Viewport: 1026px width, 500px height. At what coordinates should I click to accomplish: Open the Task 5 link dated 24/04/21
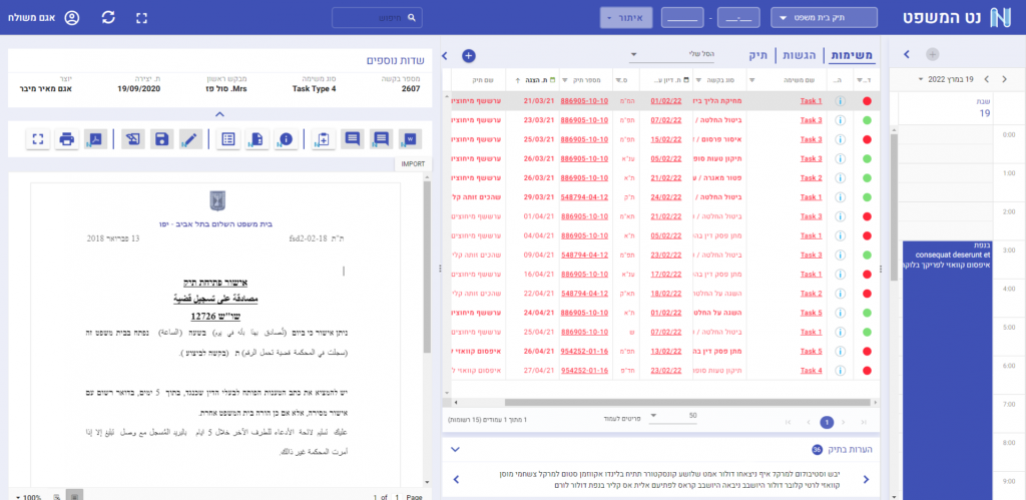coord(811,313)
